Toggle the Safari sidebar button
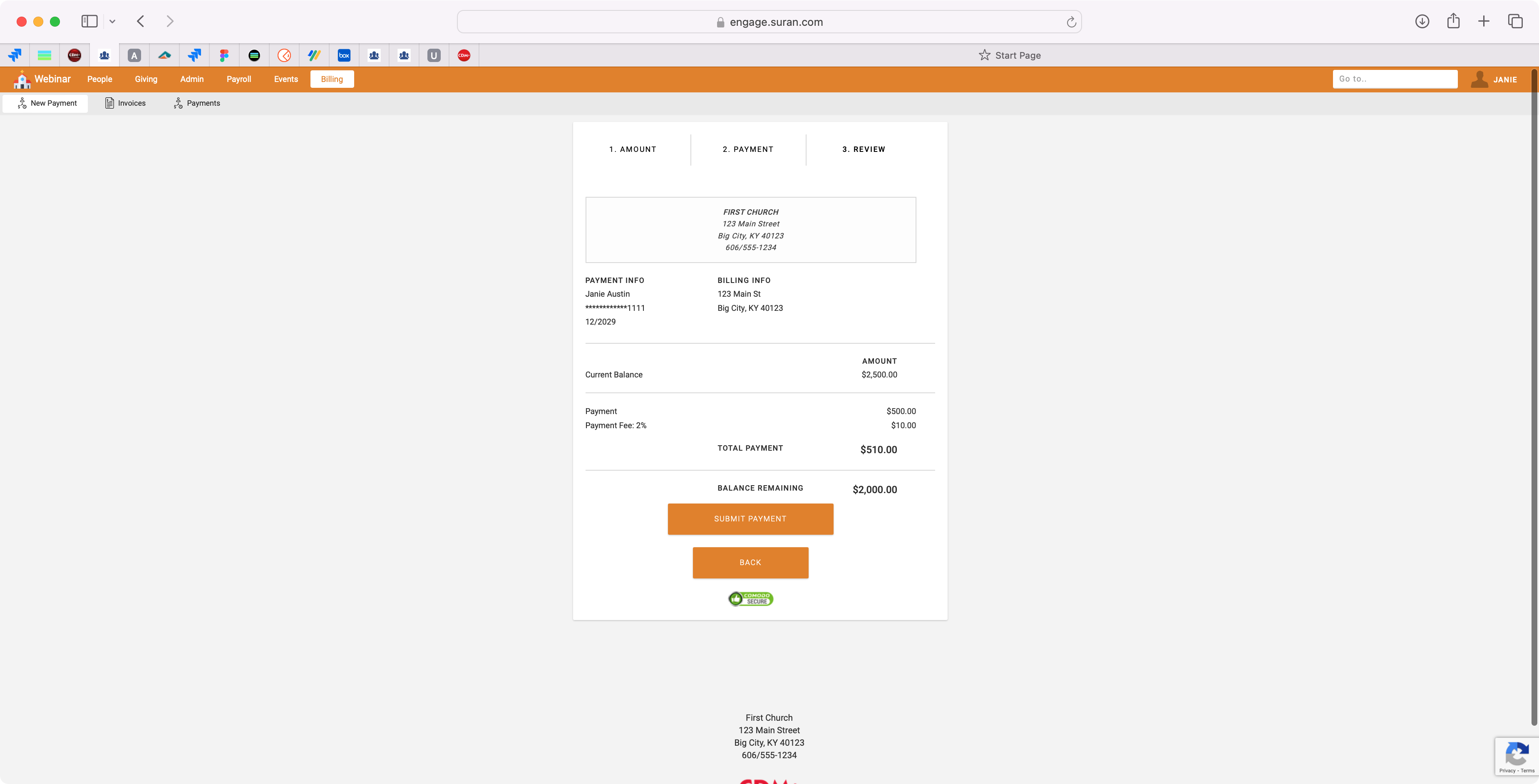Screen dimensions: 1539x784 click(x=89, y=22)
